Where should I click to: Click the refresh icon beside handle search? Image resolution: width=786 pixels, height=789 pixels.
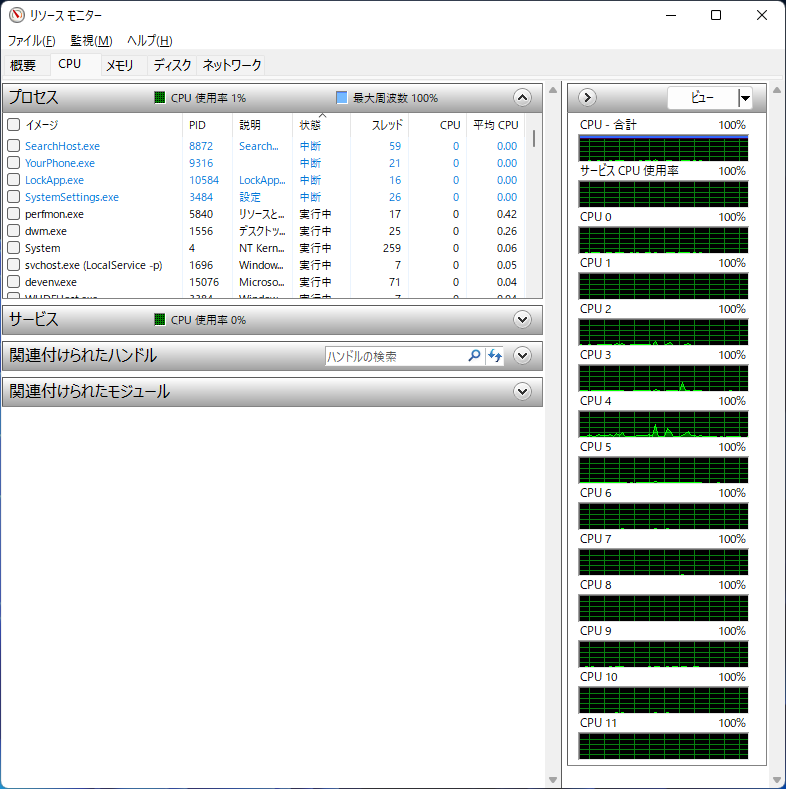(495, 356)
